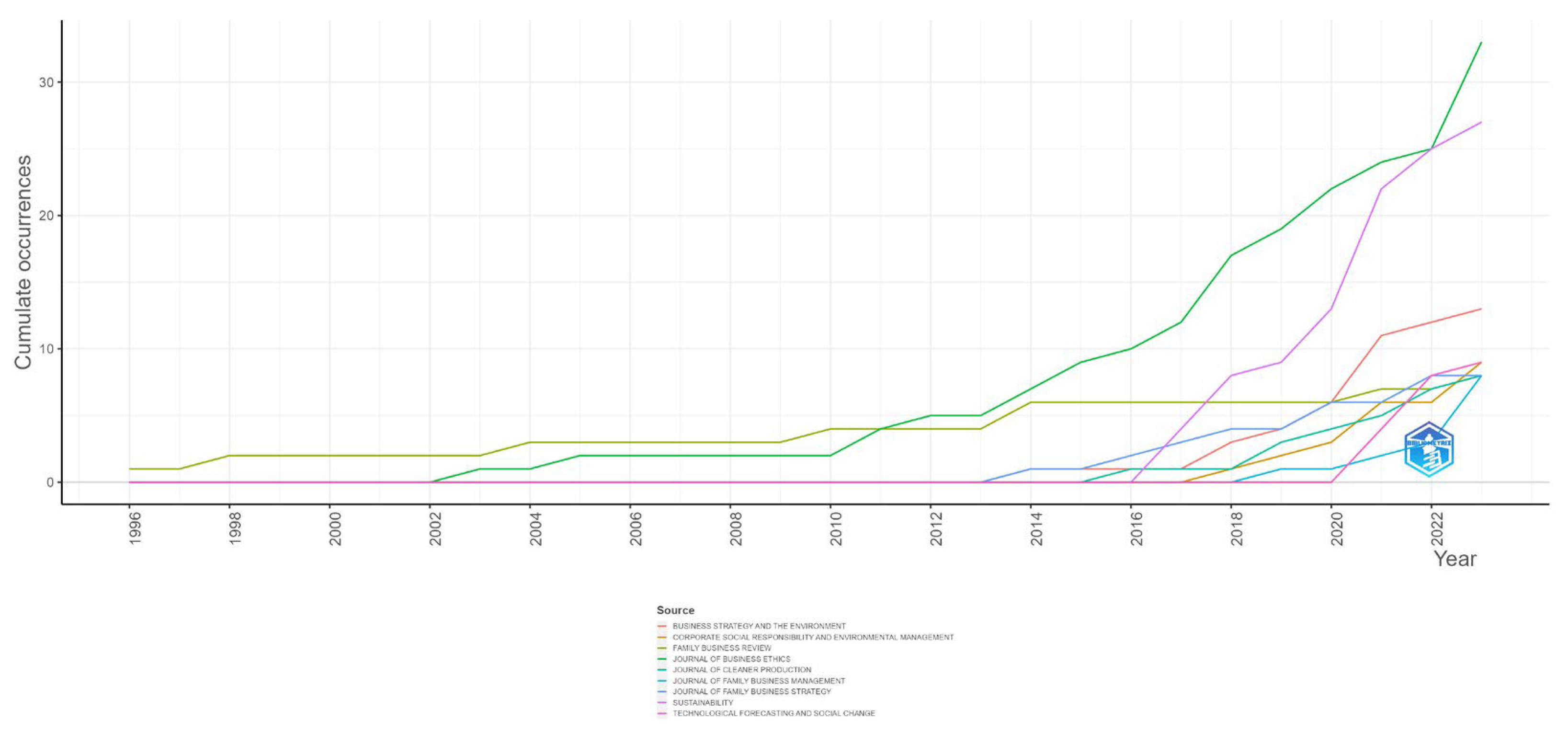Click the orange Corporate Social Responsibility legend swatch
1568x732 pixels.
[x=662, y=637]
